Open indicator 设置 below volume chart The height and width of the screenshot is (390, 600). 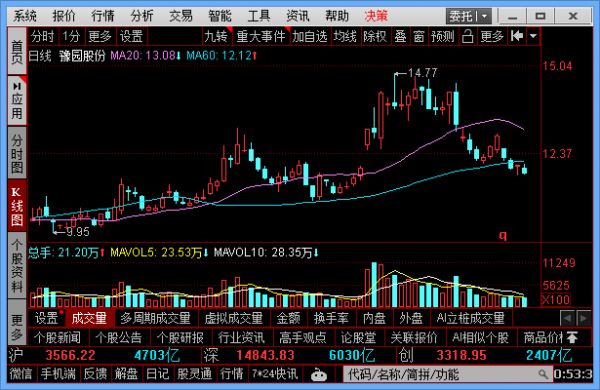click(46, 318)
